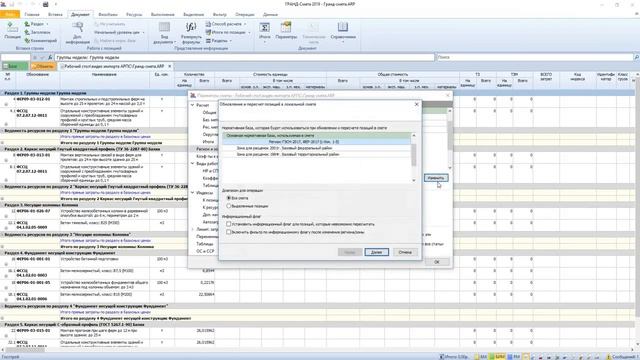Select Общие item in parameters tree
Screen dimensions: 640x360
(x=209, y=112)
